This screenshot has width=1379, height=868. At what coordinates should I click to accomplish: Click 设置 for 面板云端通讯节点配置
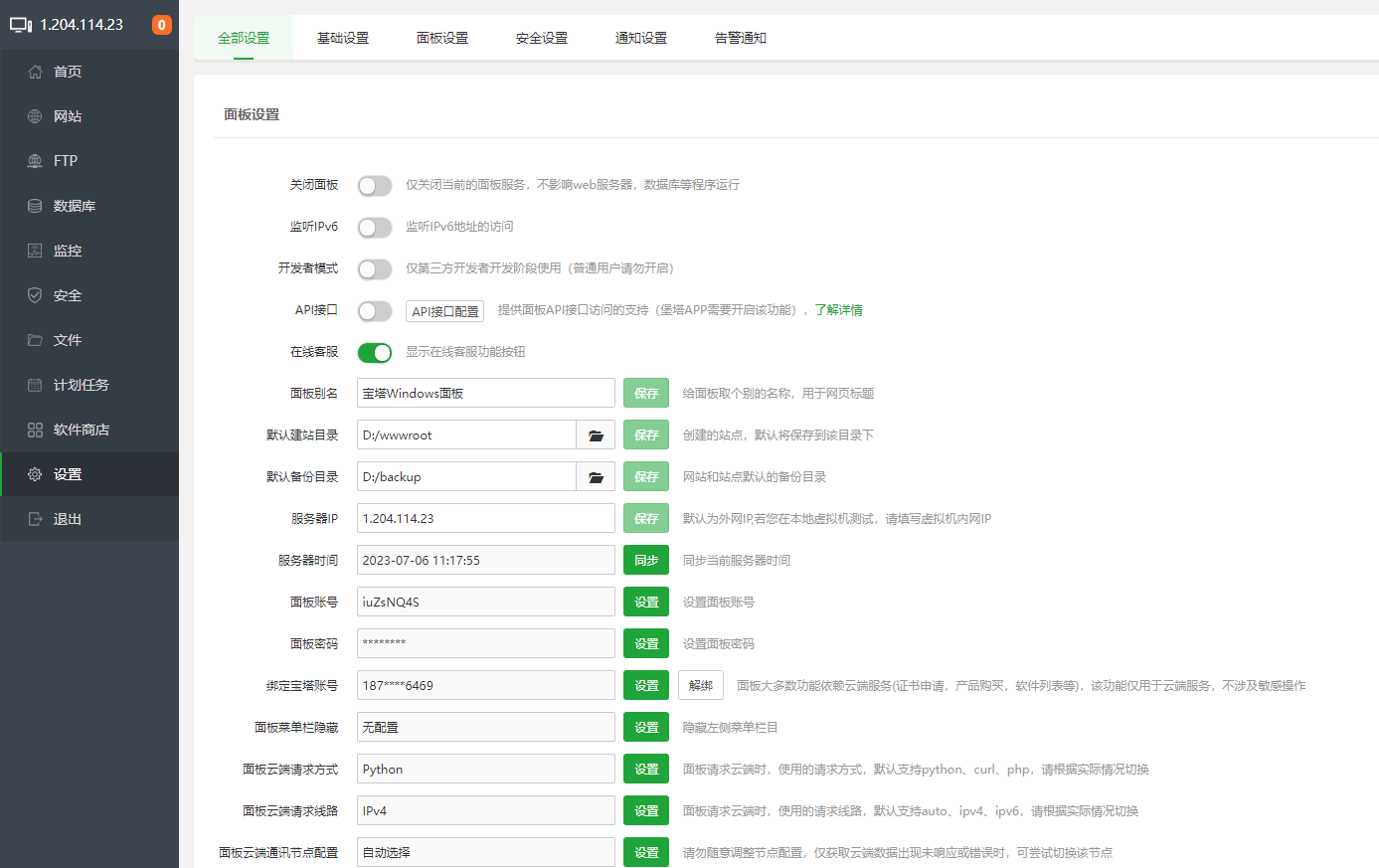646,853
